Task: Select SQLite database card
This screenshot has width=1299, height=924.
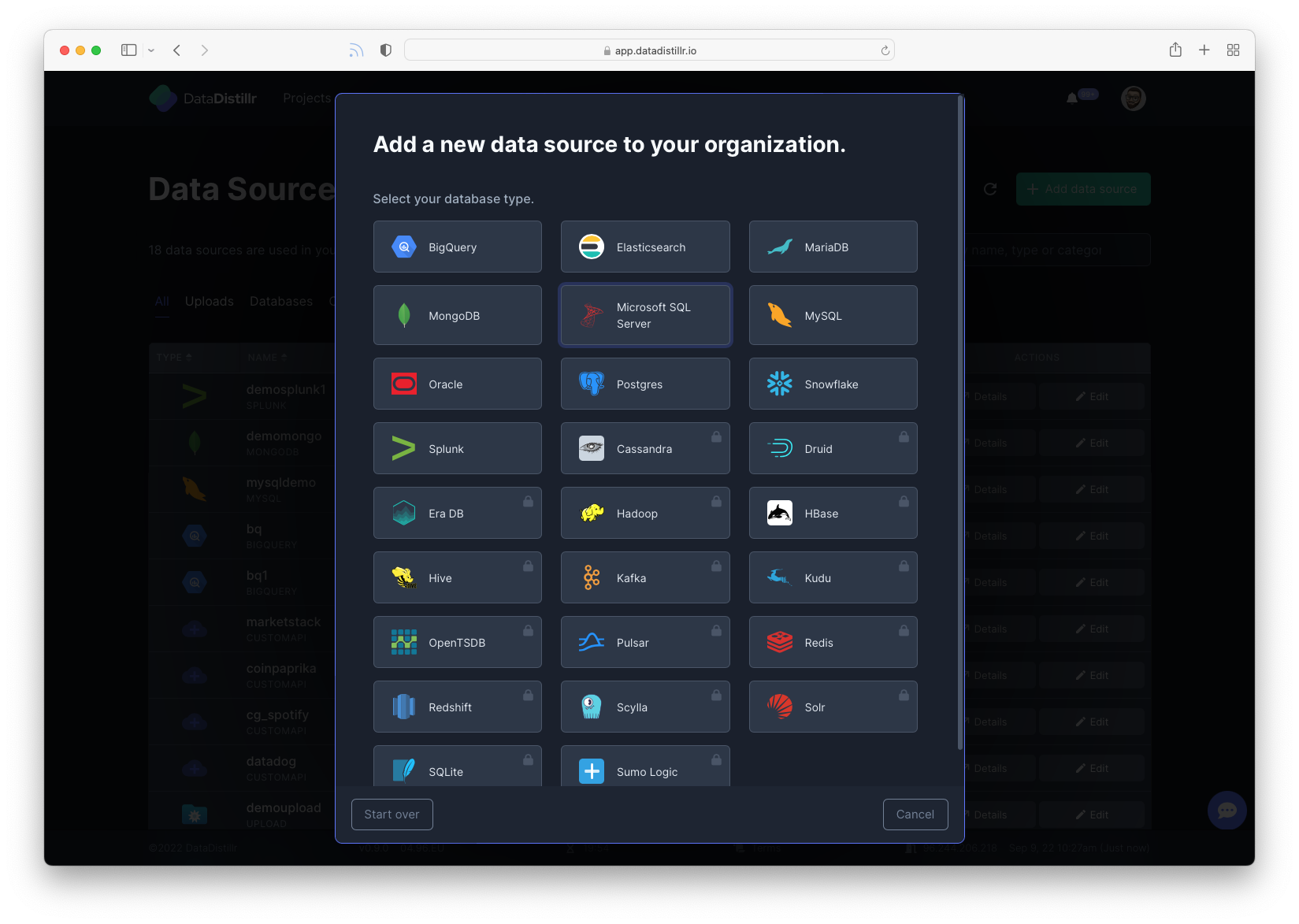Action: click(457, 766)
